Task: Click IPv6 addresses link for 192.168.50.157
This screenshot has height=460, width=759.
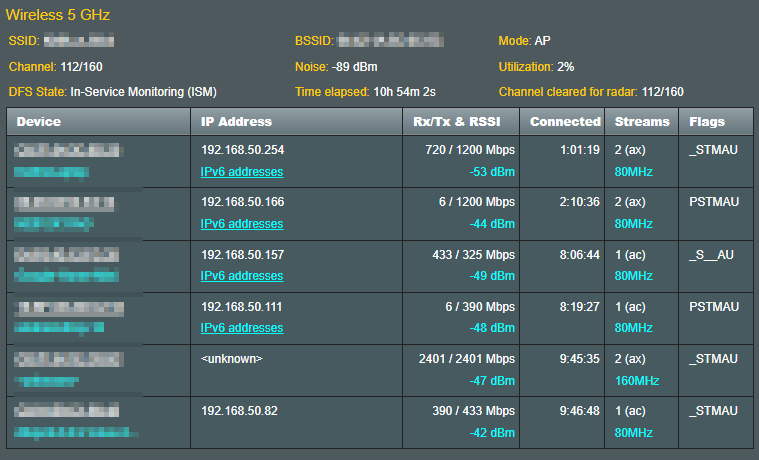Action: pyautogui.click(x=242, y=276)
